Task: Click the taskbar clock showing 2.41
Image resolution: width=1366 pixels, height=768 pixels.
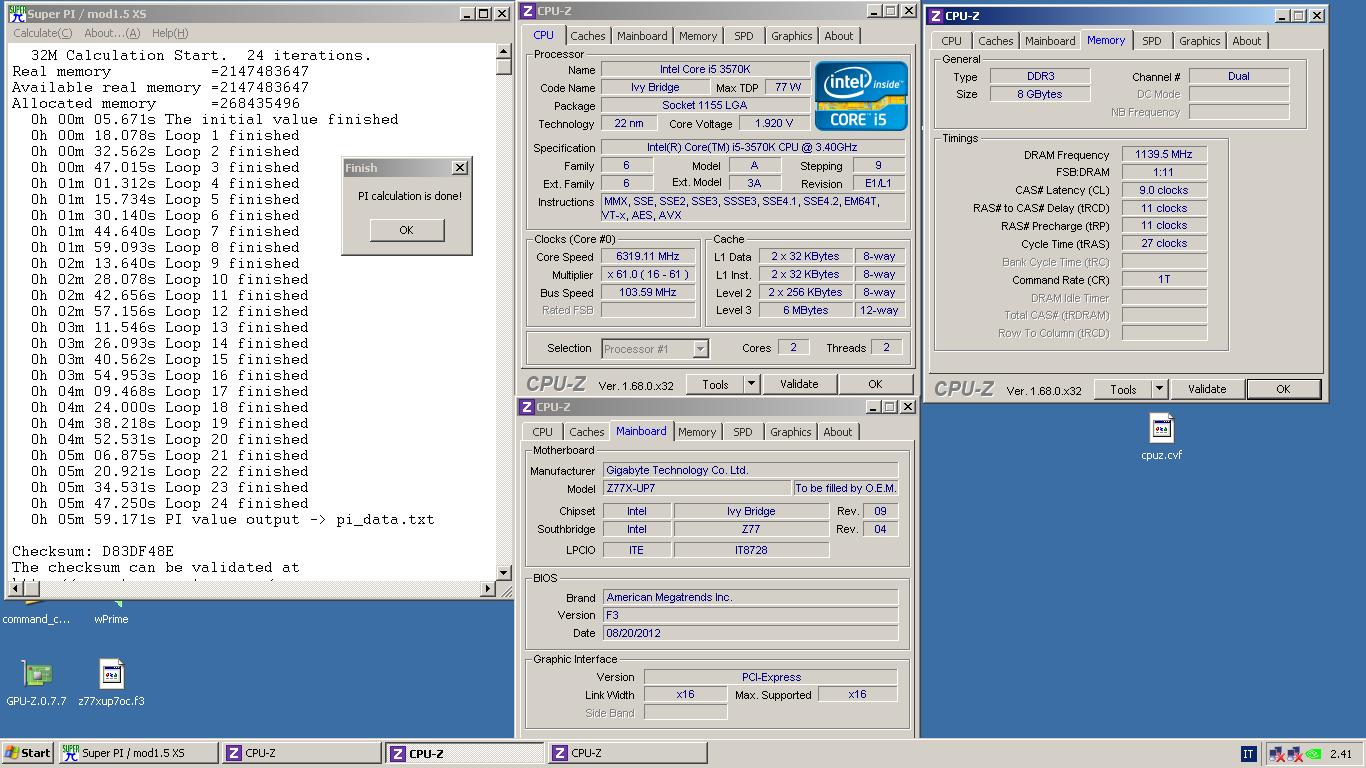Action: point(1342,754)
